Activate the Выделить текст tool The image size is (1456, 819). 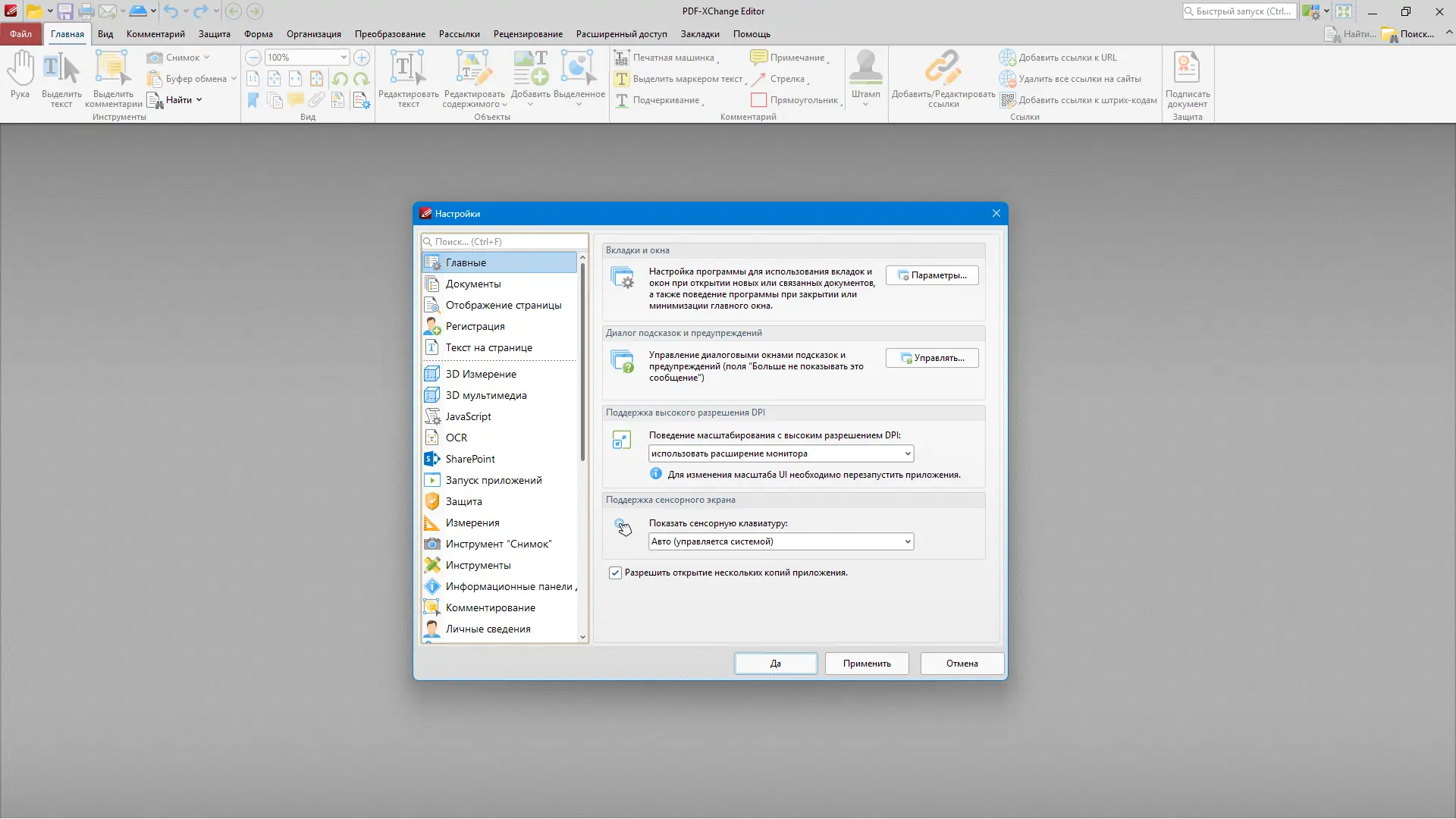(61, 76)
